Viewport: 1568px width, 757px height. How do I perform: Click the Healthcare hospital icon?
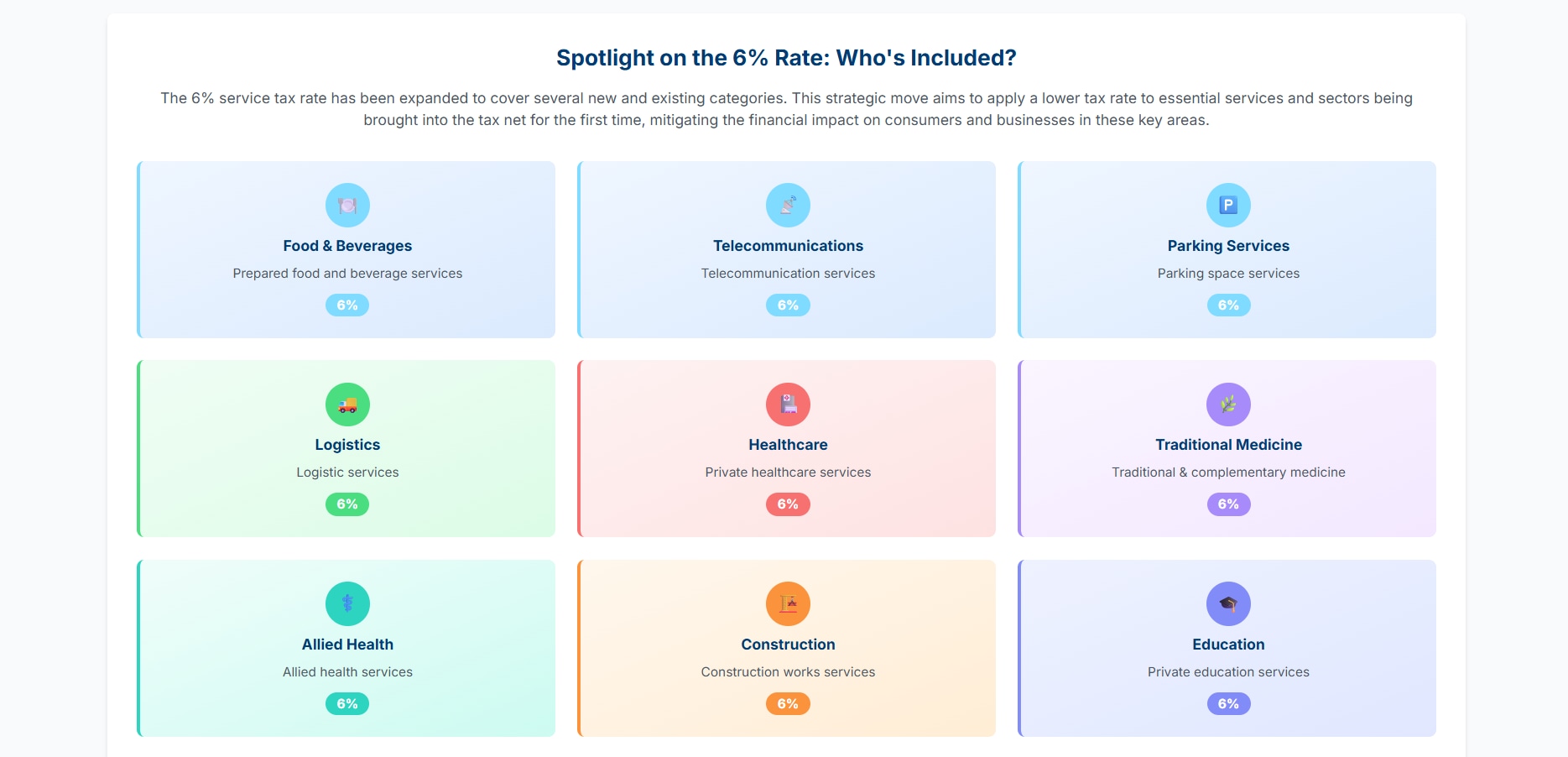click(788, 405)
